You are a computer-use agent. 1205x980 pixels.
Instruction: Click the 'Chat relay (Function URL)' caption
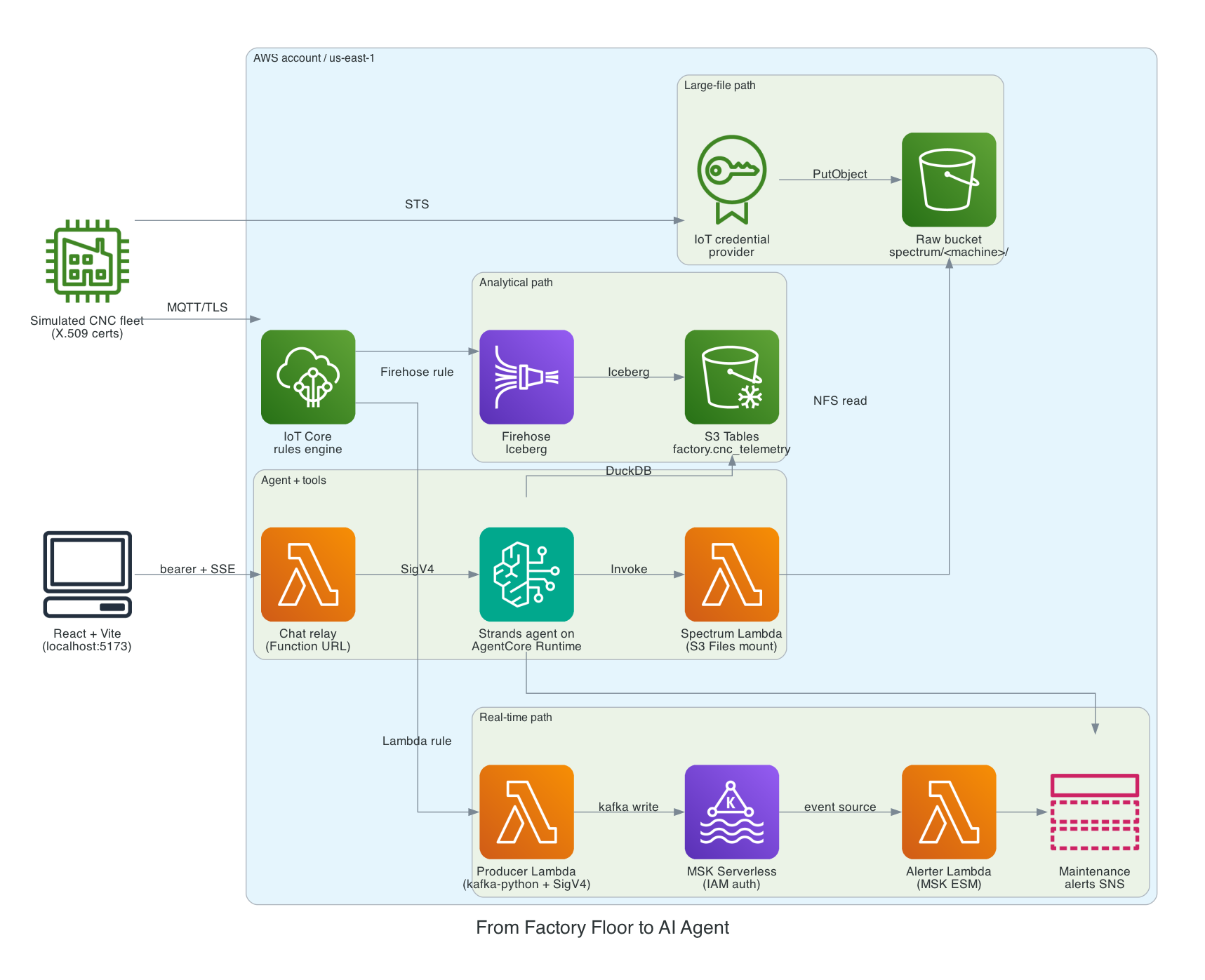point(308,640)
